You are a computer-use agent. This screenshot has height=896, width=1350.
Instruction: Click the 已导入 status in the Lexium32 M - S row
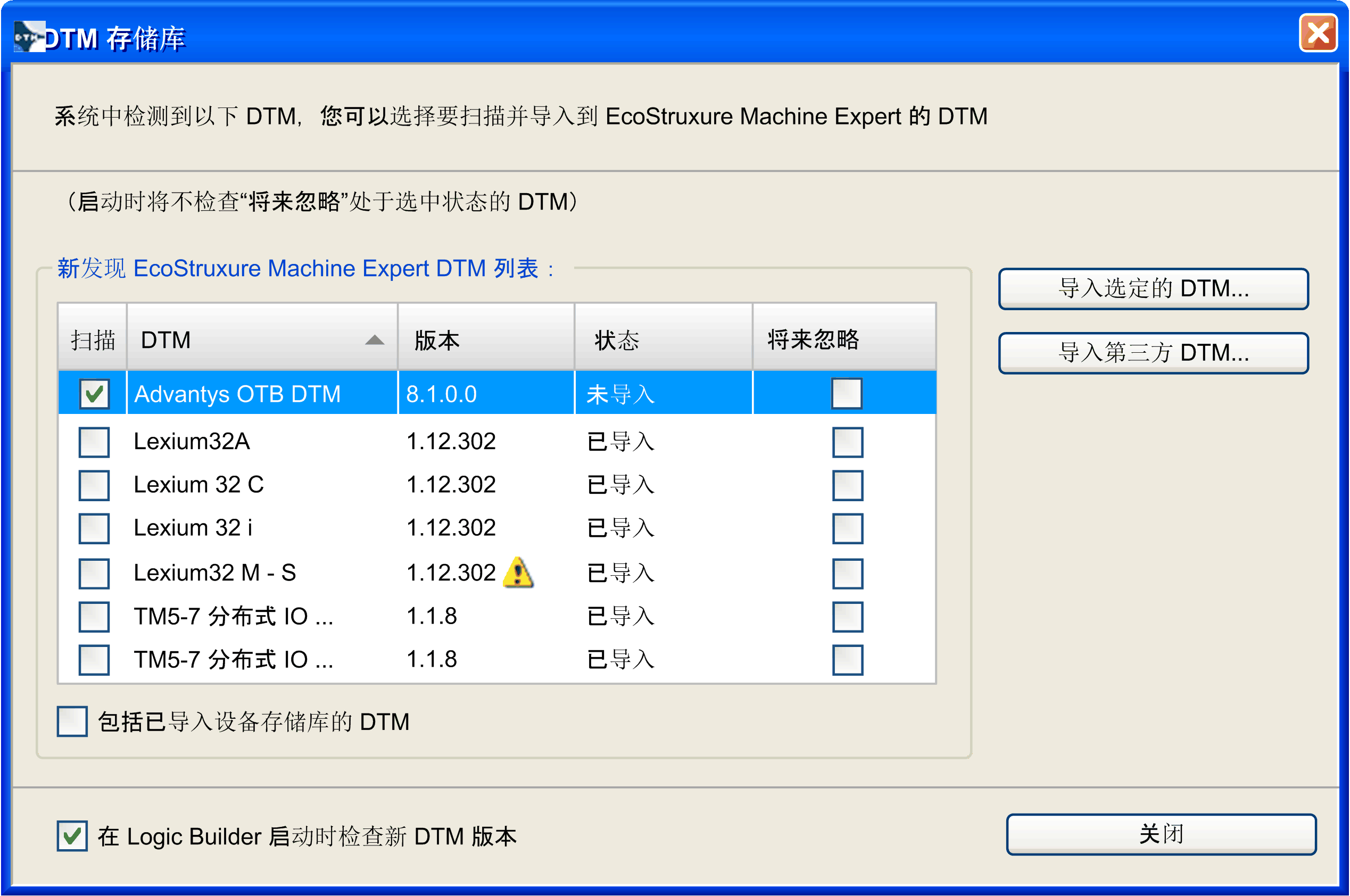pos(620,573)
